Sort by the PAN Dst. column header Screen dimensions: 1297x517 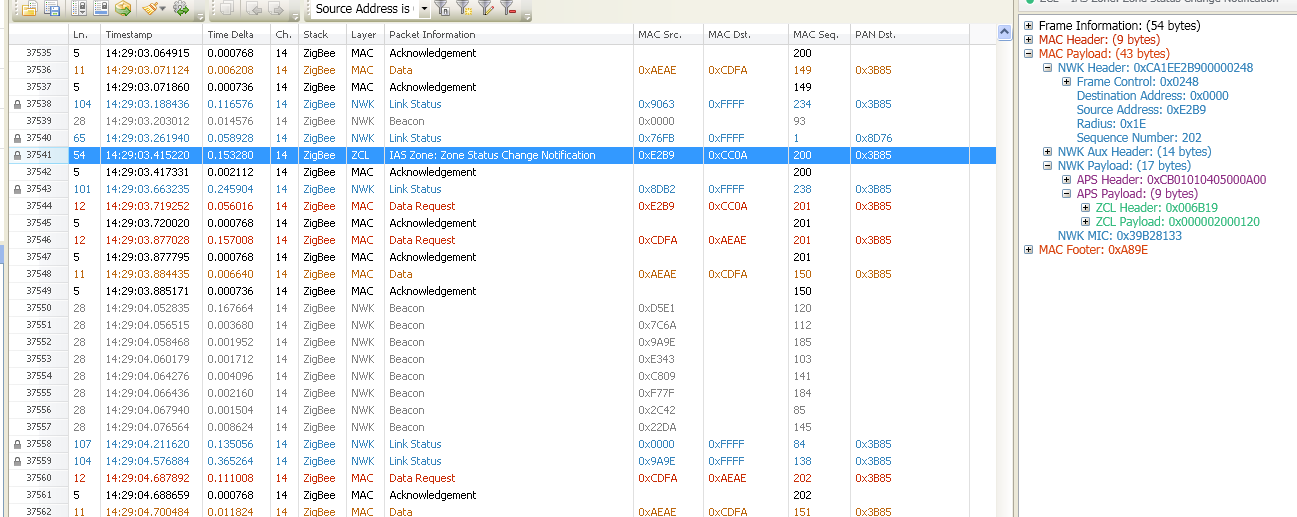tap(910, 35)
